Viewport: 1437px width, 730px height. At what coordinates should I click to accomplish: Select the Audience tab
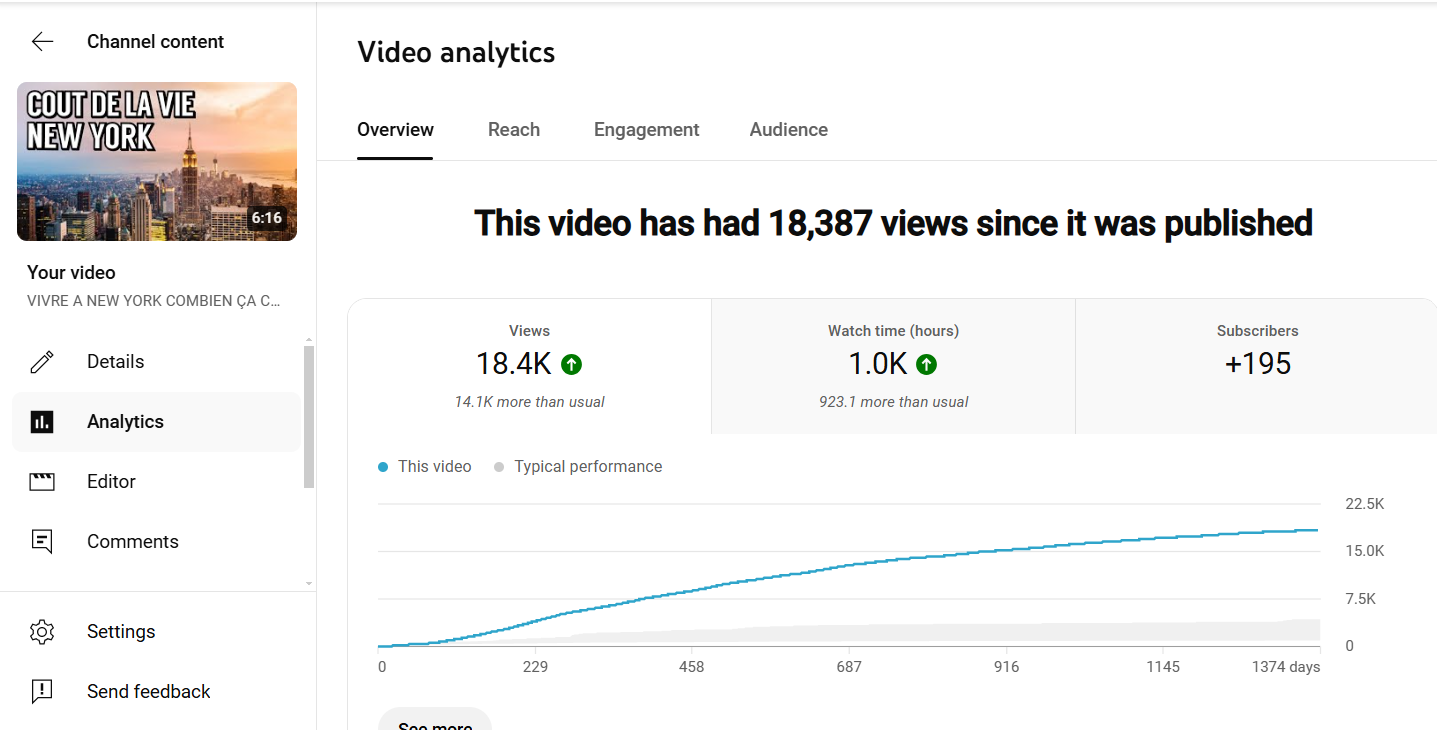(x=788, y=130)
